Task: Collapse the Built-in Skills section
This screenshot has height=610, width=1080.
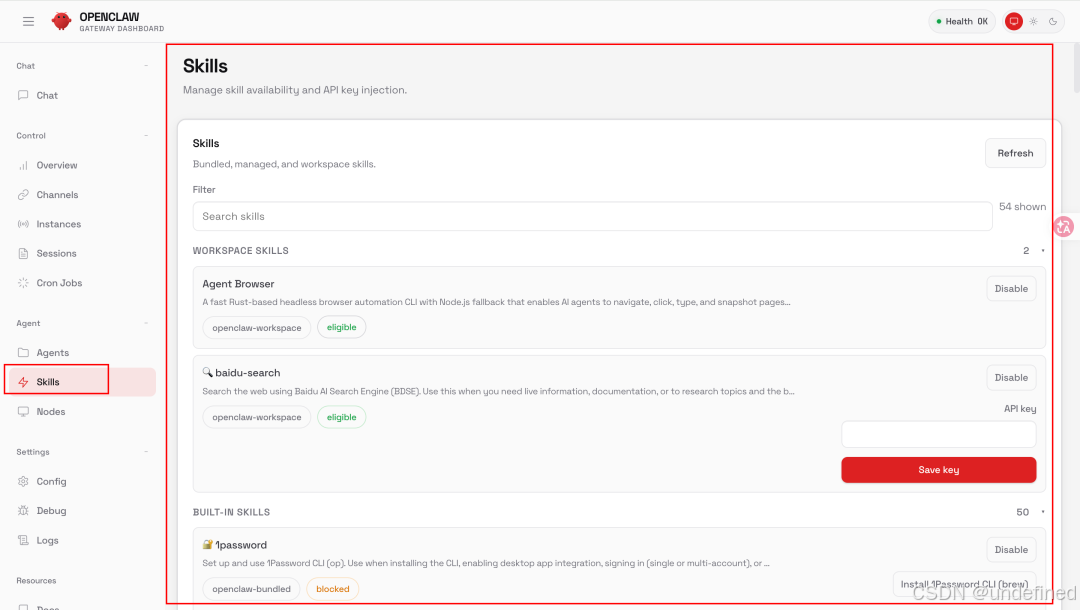Action: (1042, 512)
